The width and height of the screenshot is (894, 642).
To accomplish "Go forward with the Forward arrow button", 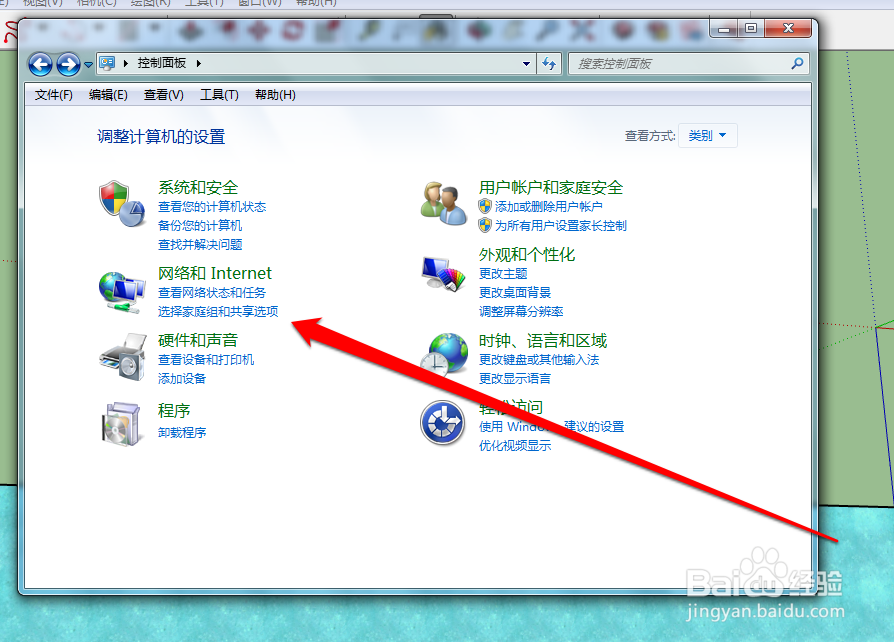I will (x=68, y=64).
